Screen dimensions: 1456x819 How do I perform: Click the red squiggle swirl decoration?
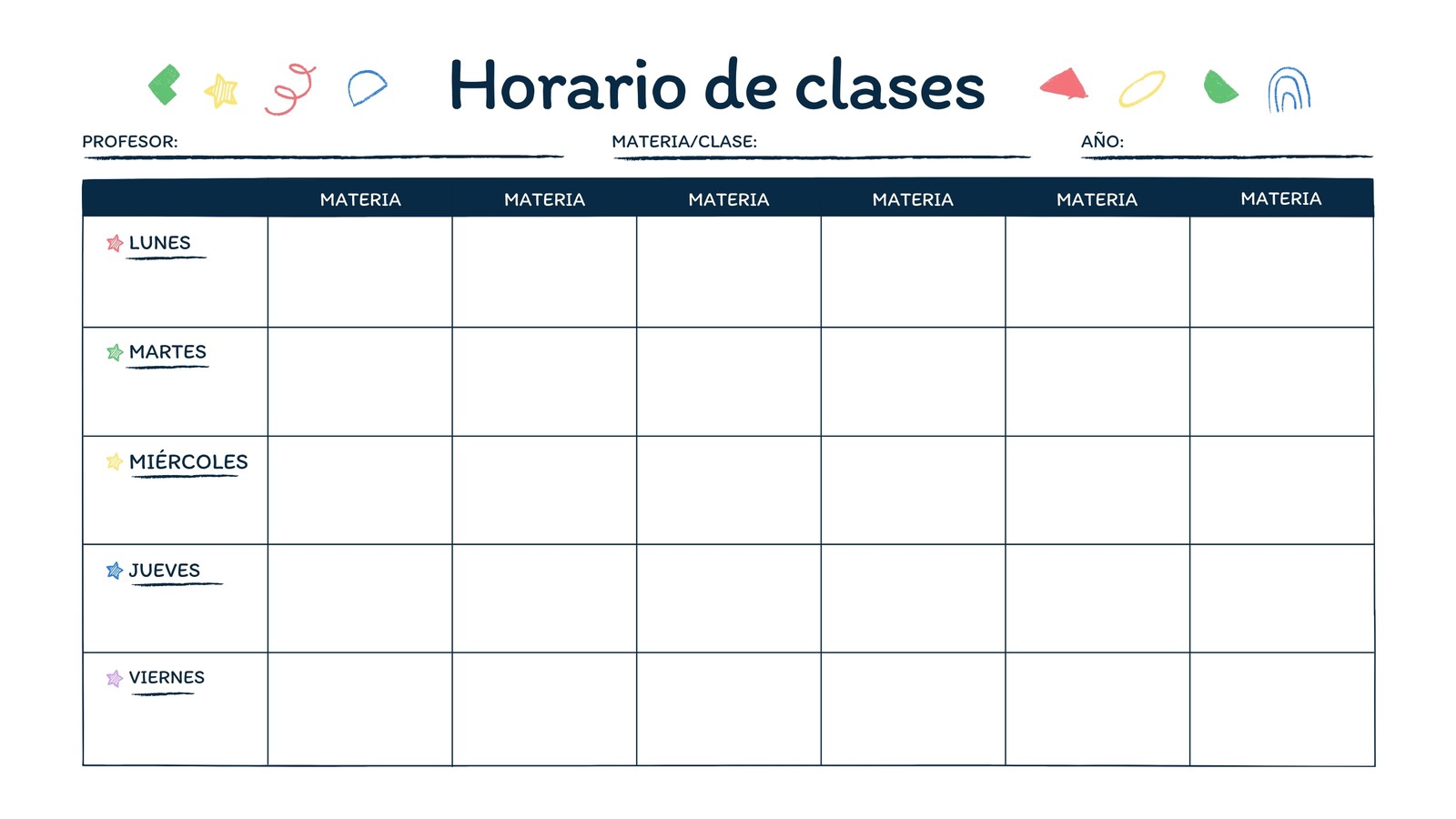pos(290,89)
